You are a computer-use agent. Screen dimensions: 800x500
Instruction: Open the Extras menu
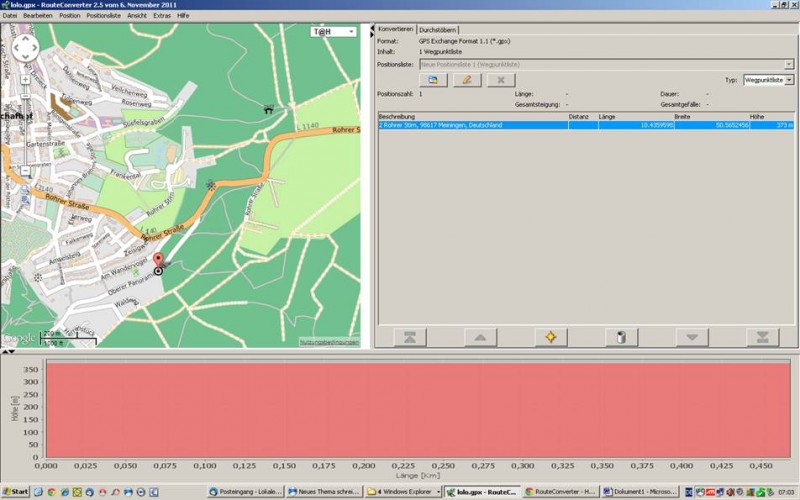(162, 16)
